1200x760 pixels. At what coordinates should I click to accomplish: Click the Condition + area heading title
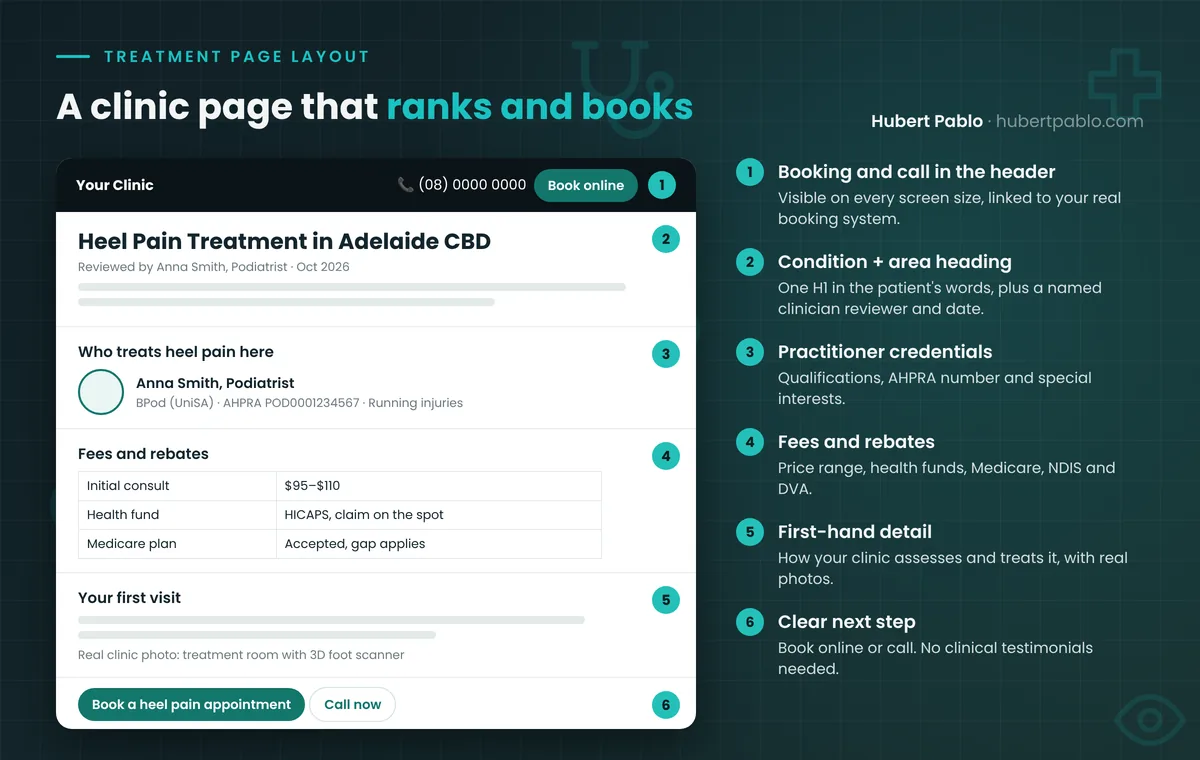pos(894,262)
